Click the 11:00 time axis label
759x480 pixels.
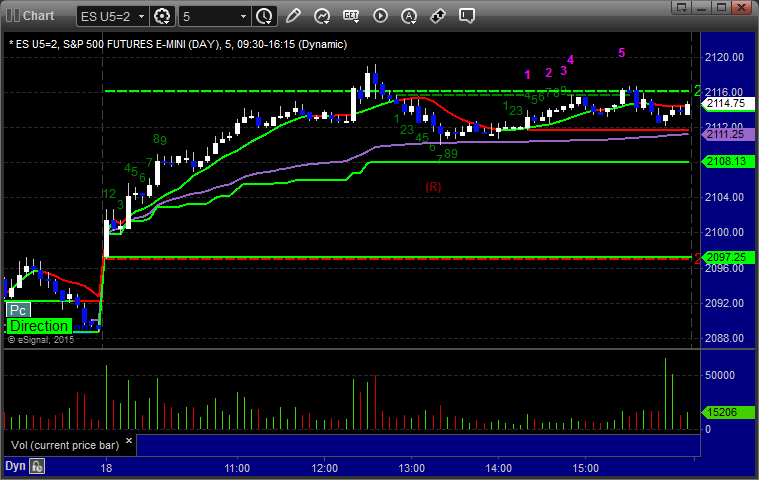click(x=237, y=468)
